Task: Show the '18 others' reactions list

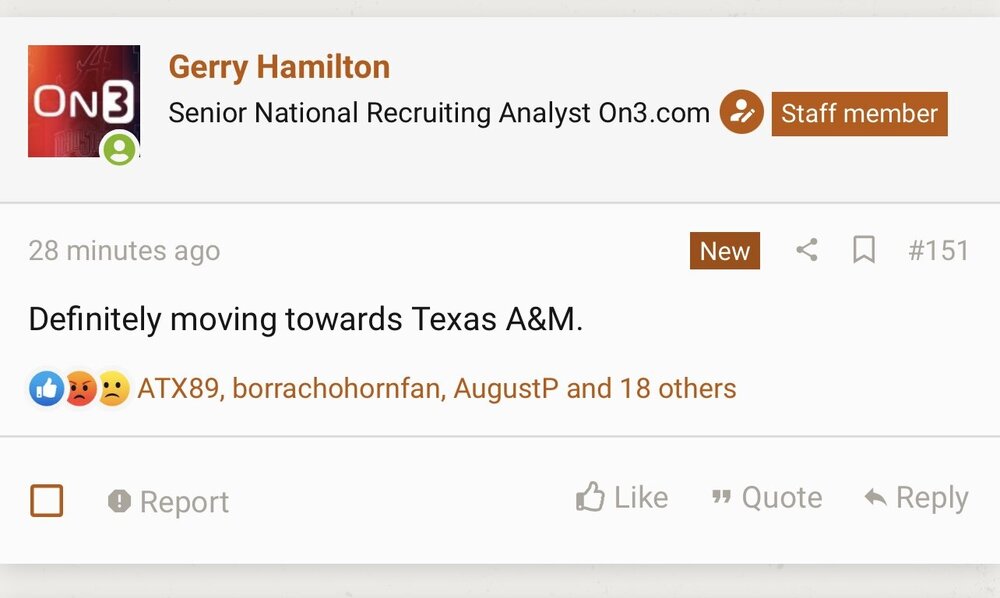Action: [677, 388]
